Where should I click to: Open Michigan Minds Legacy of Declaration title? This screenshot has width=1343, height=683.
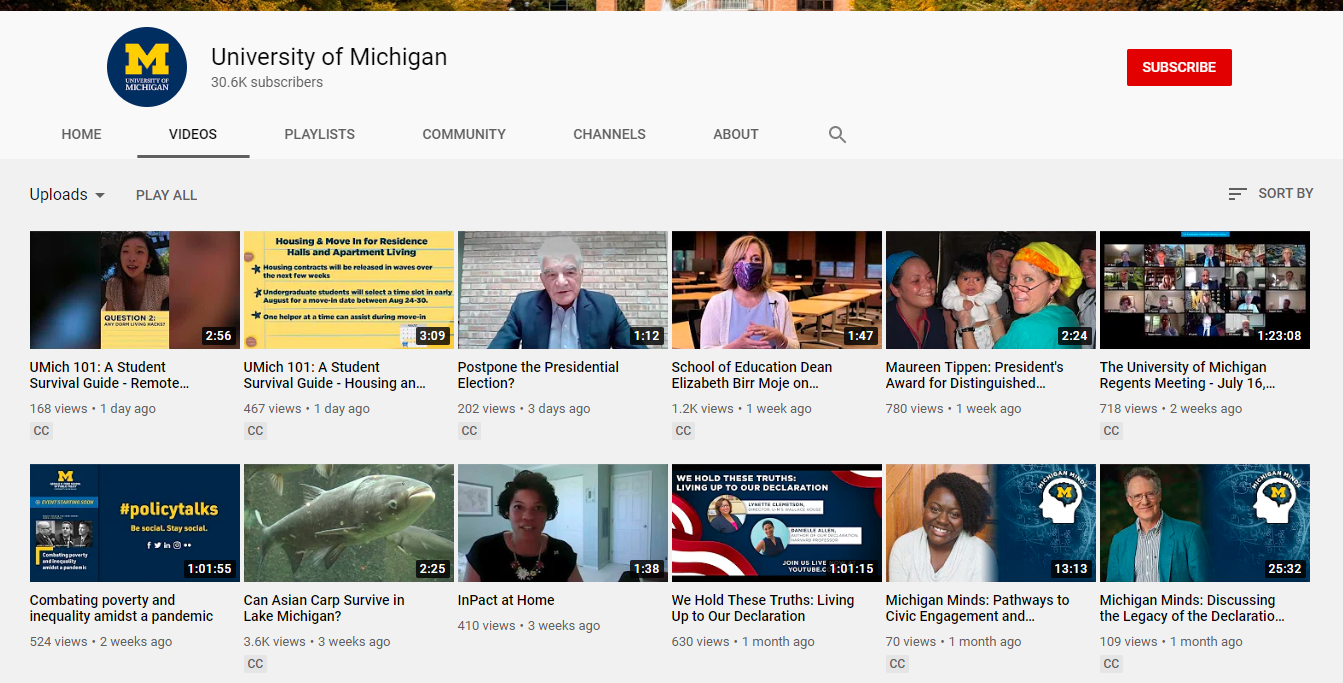pos(1192,608)
